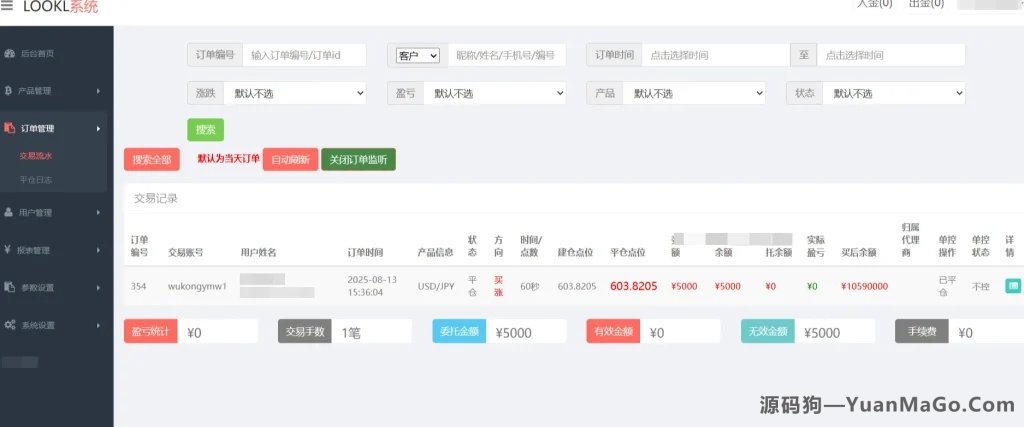This screenshot has width=1024, height=427.
Task: Click the gears icon beside 系统设置
Action: [x=9, y=324]
